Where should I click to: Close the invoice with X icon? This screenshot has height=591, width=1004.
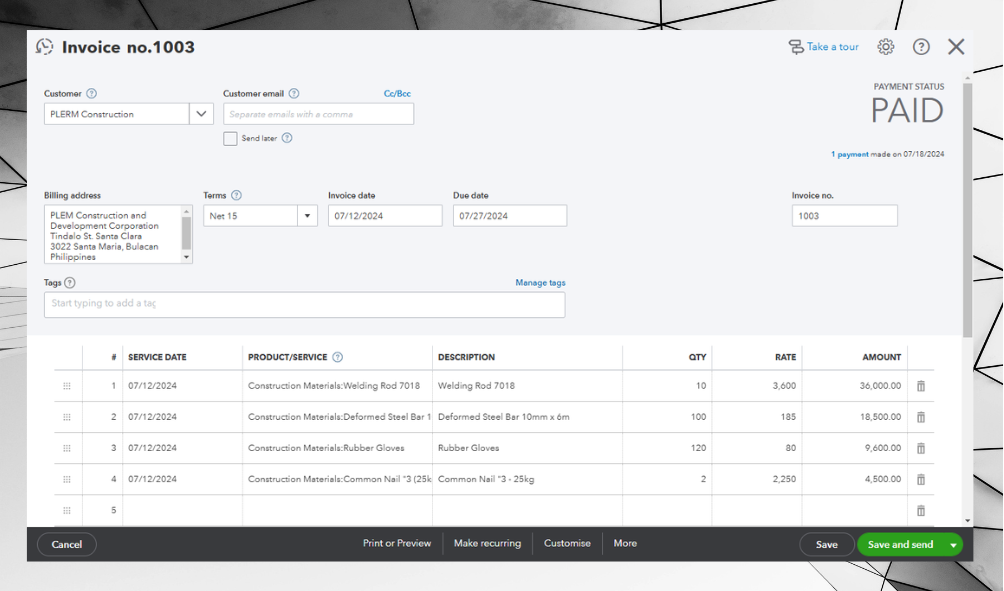[956, 47]
